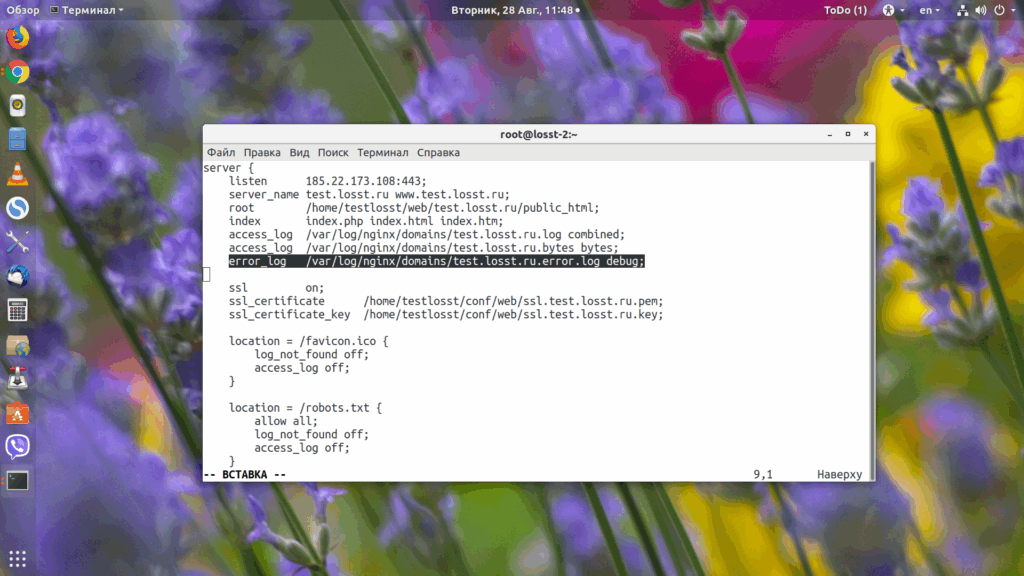Open the Обзор activities overview
This screenshot has height=576, width=1024.
(23, 10)
